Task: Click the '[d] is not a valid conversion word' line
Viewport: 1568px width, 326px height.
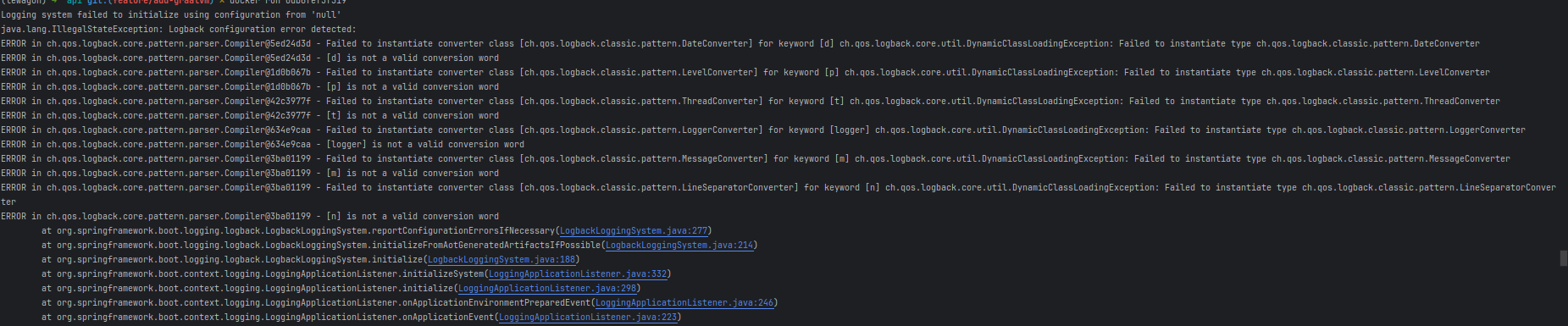Action: click(250, 58)
